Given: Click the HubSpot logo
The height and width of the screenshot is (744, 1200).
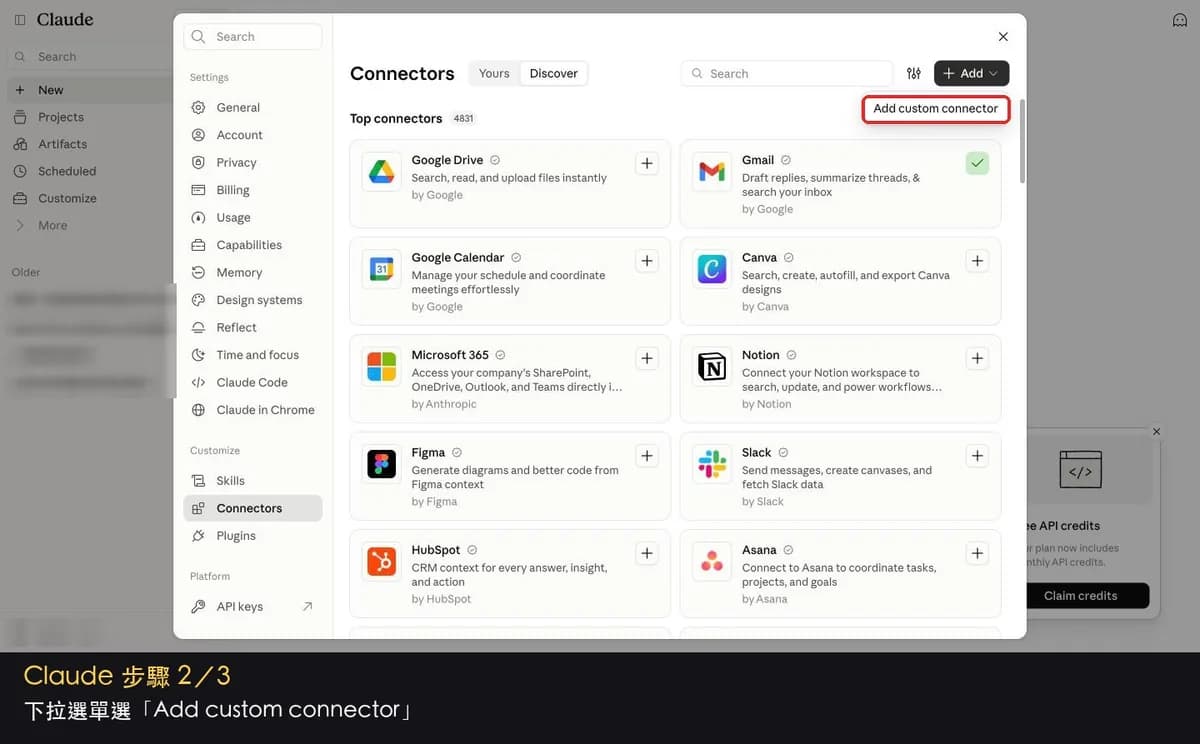Looking at the screenshot, I should tap(381, 562).
